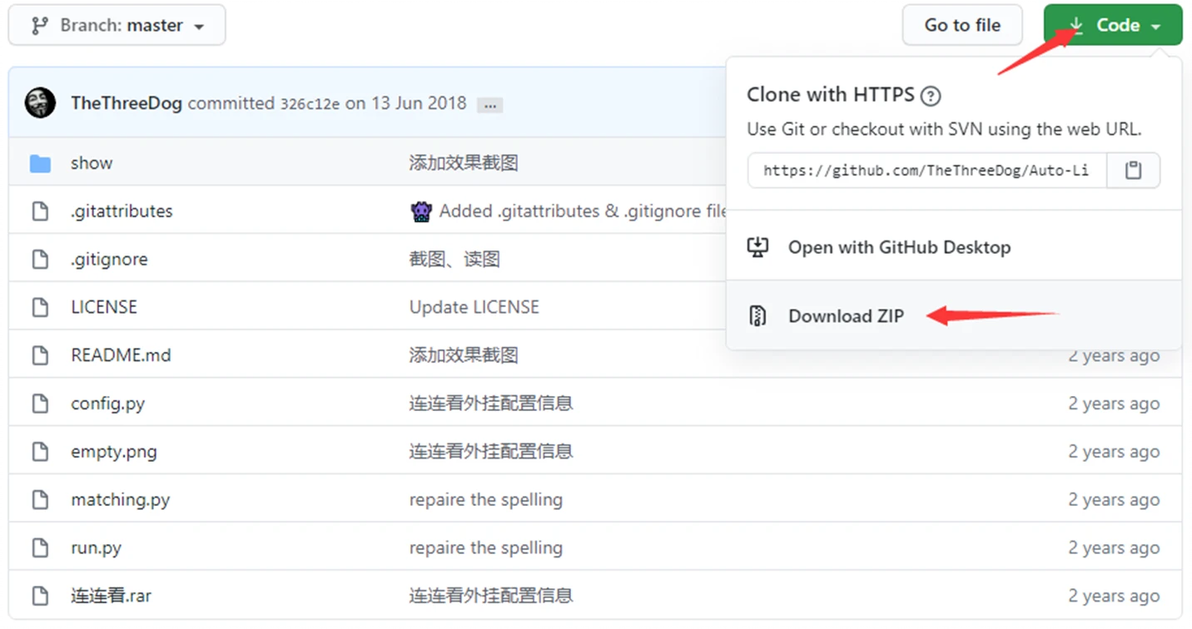The height and width of the screenshot is (629, 1192).
Task: Open the README.md file link
Action: [121, 355]
